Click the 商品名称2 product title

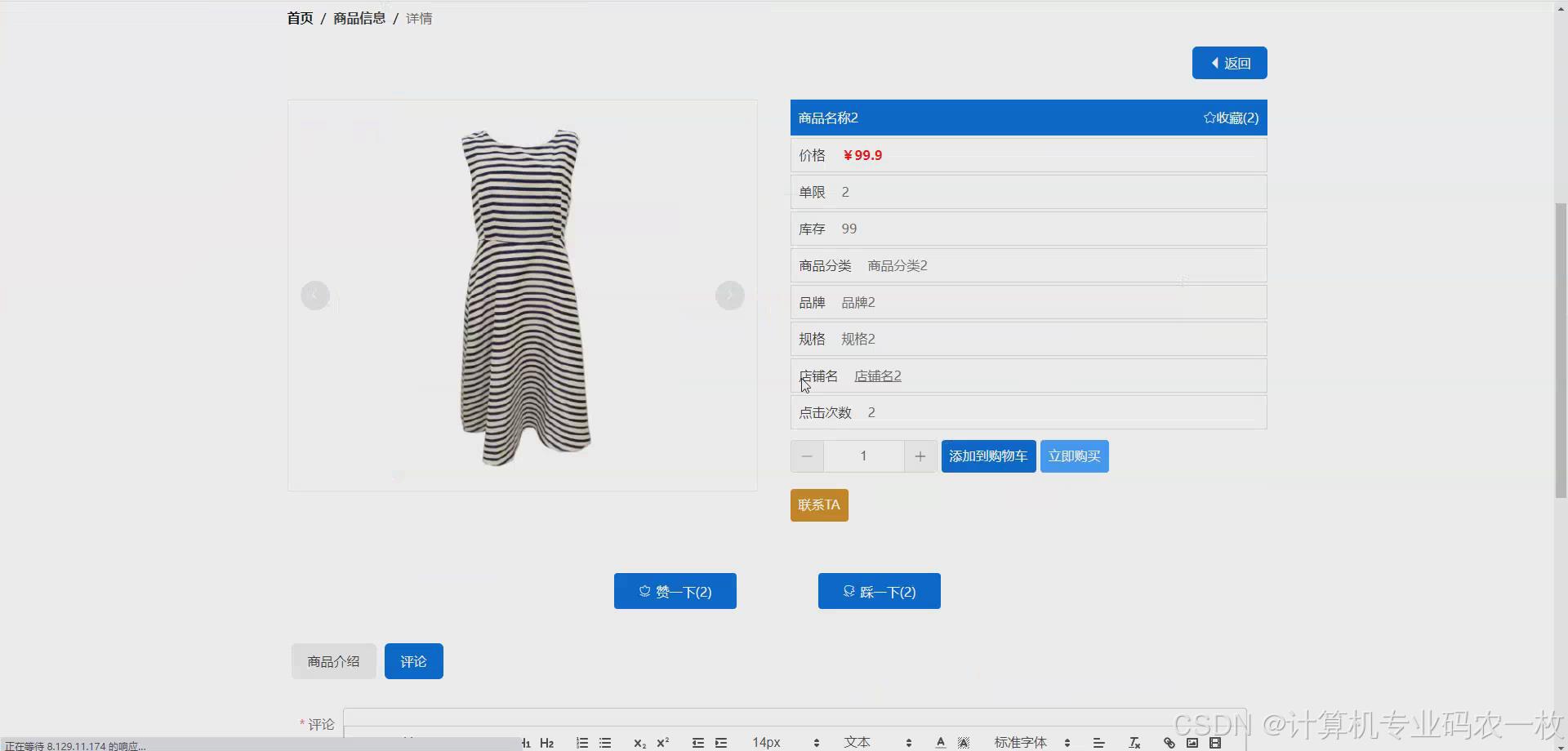[828, 118]
